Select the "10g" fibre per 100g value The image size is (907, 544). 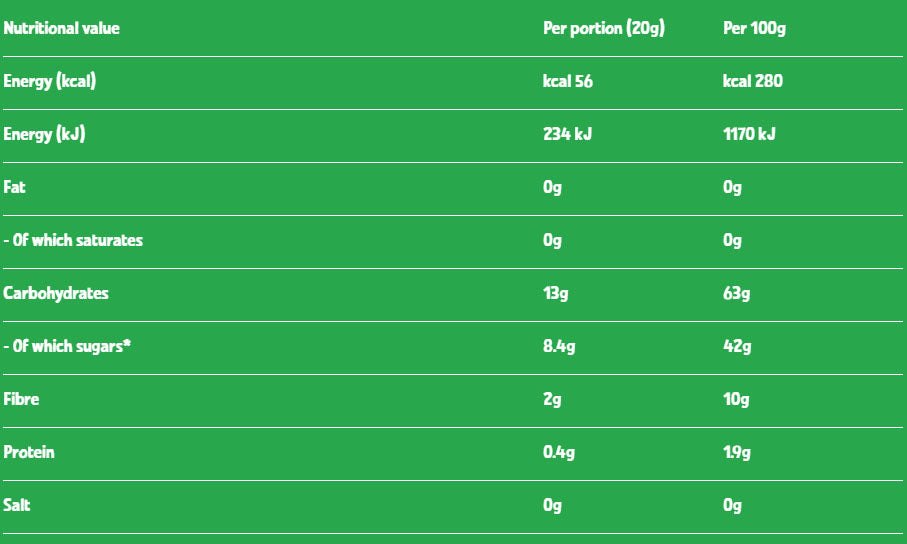(736, 399)
